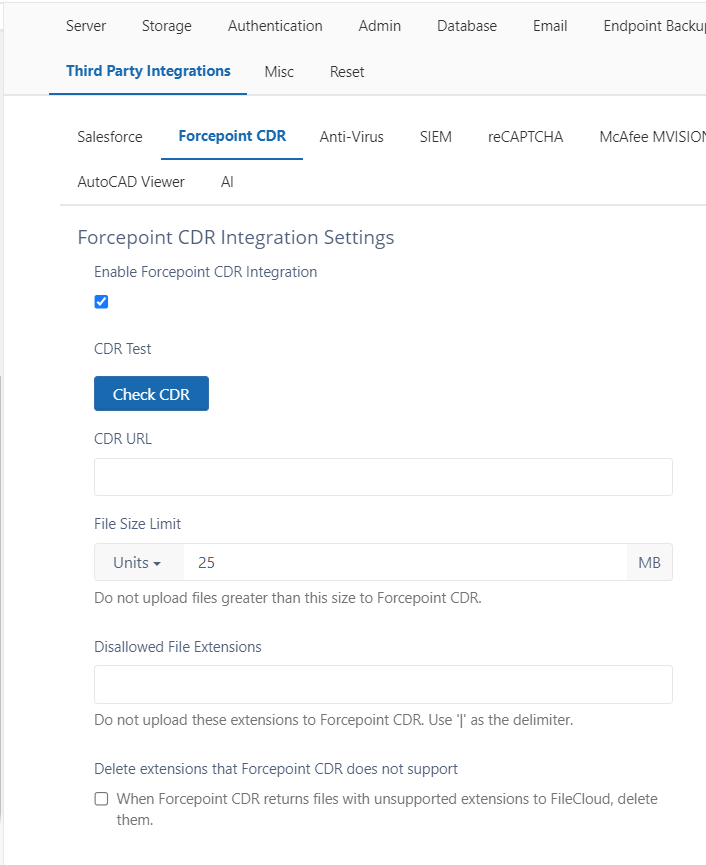The image size is (706, 865).
Task: Go to the Authentication tab
Action: tap(275, 26)
